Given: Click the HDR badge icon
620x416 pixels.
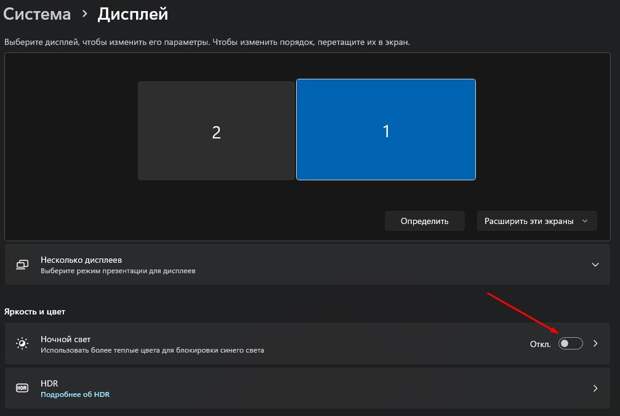Looking at the screenshot, I should pos(22,388).
